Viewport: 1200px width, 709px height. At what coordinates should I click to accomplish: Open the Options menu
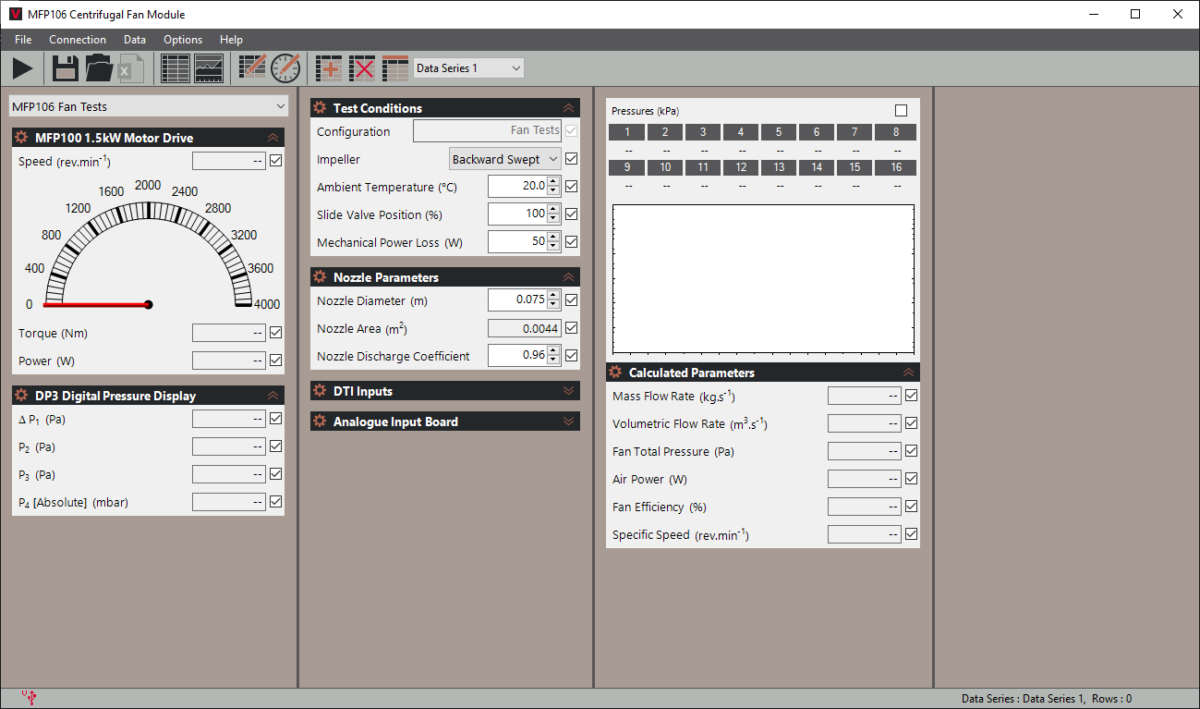point(183,40)
